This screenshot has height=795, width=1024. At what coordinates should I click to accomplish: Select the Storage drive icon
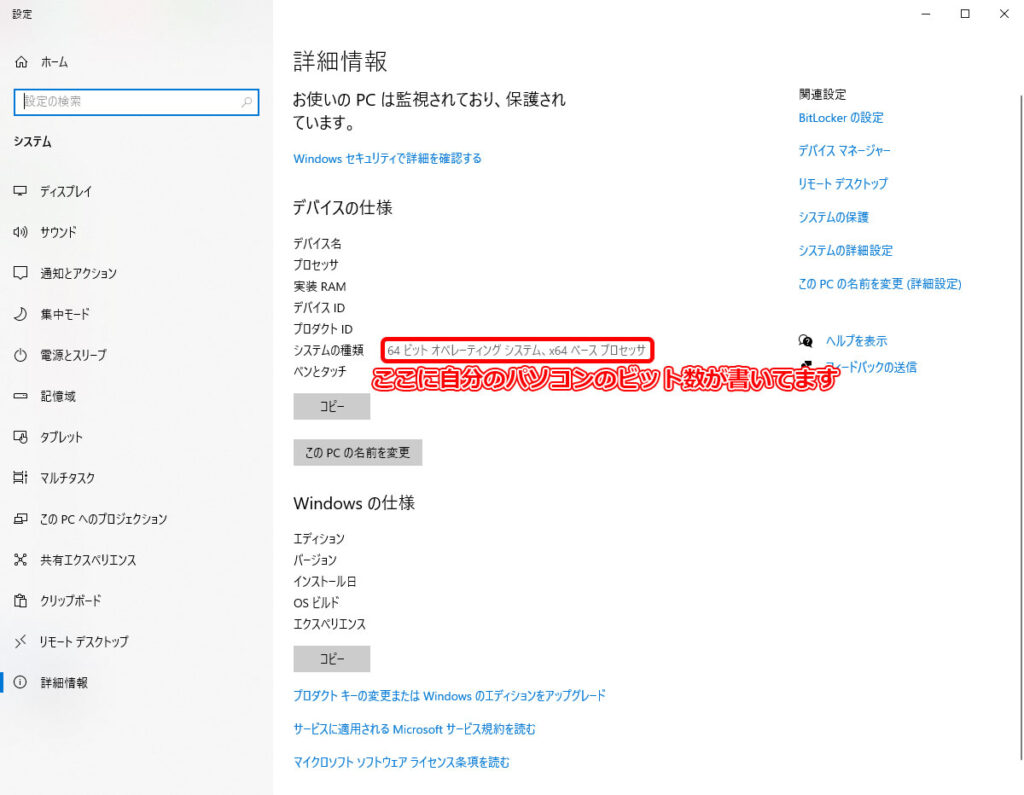[x=21, y=396]
